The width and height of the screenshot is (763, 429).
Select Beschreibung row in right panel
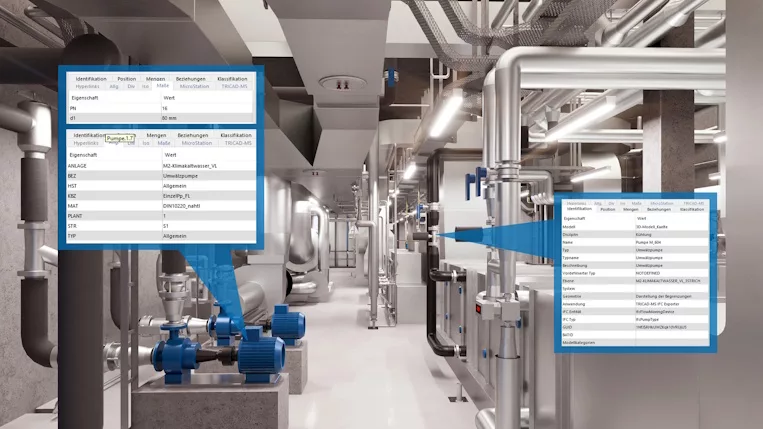[x=635, y=266]
